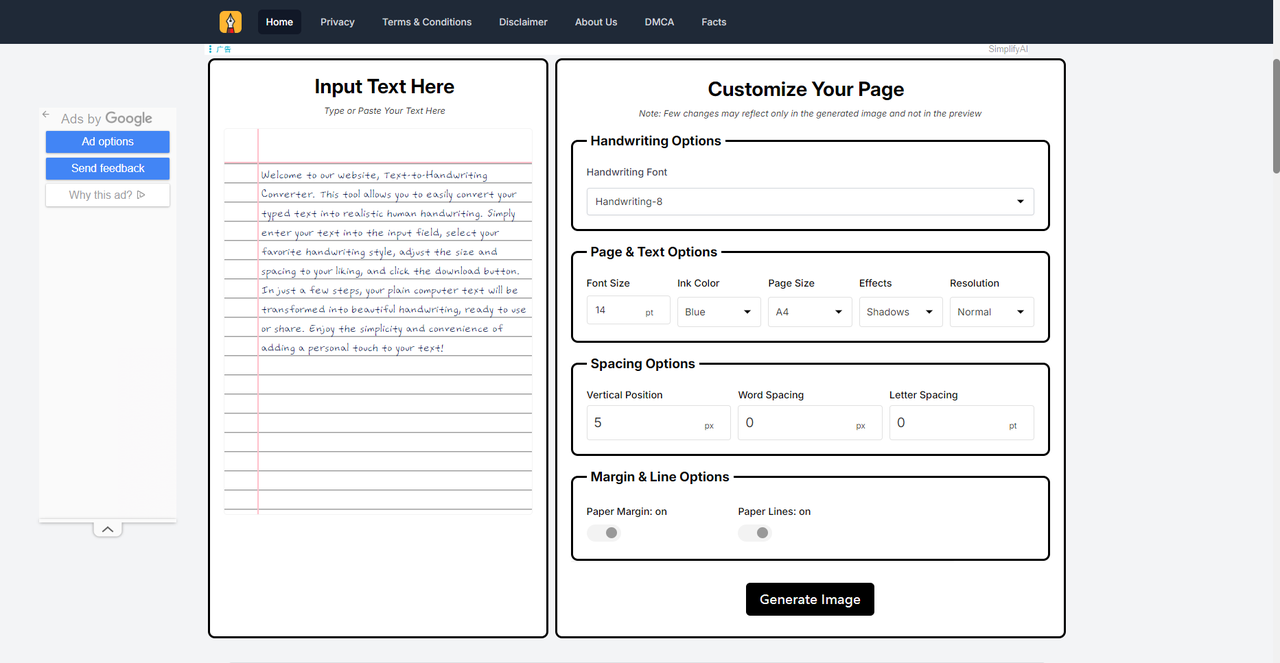Click the back arrow beside Ads by Google
The width and height of the screenshot is (1280, 663).
[x=46, y=115]
